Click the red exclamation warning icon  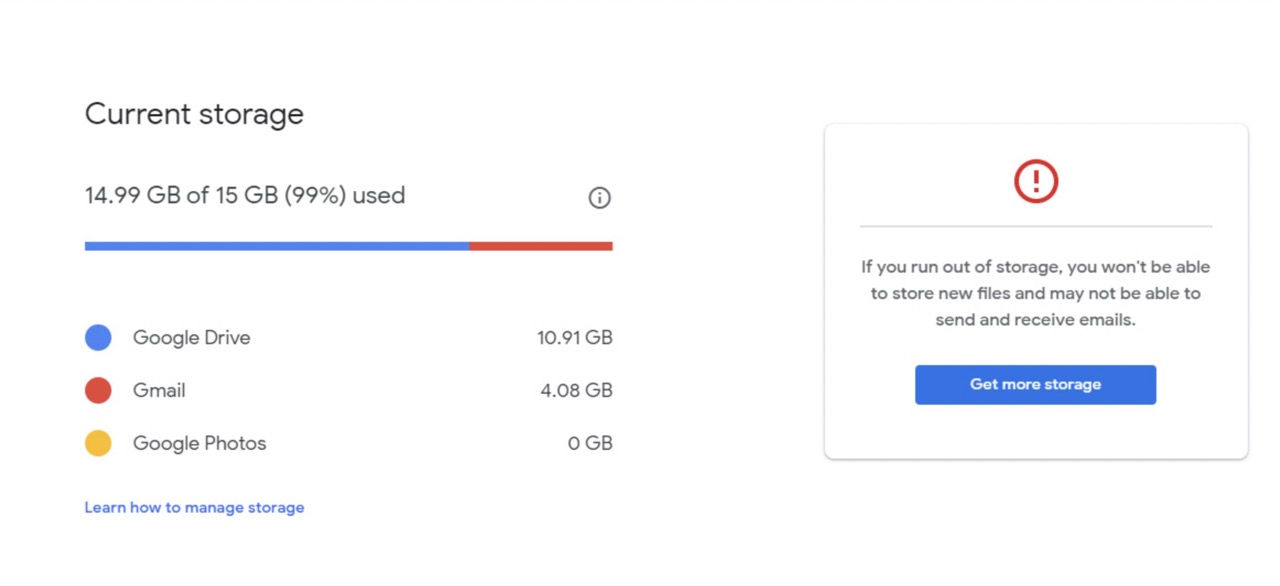(x=1036, y=181)
